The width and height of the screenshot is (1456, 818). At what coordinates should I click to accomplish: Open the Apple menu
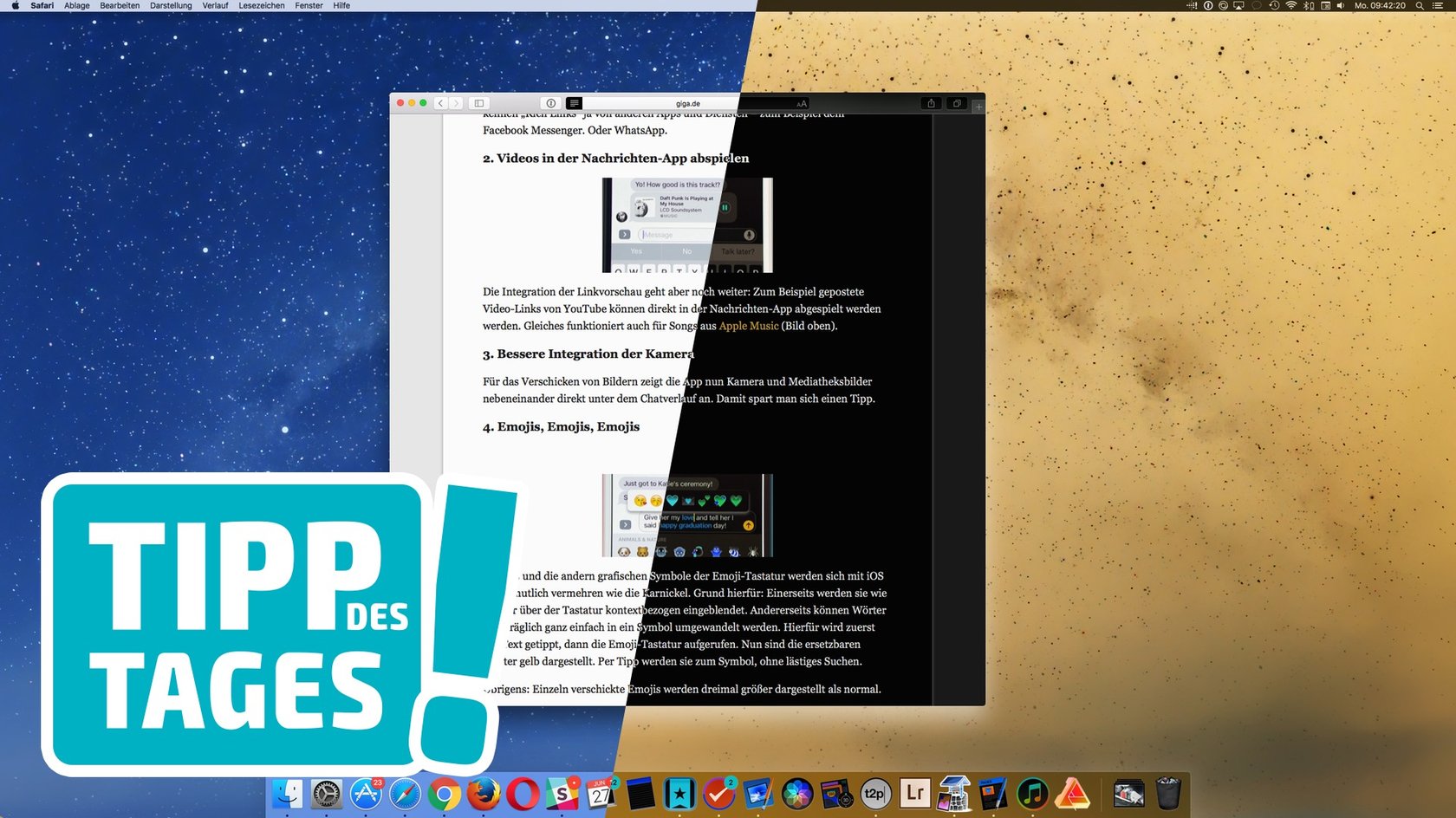pos(15,5)
